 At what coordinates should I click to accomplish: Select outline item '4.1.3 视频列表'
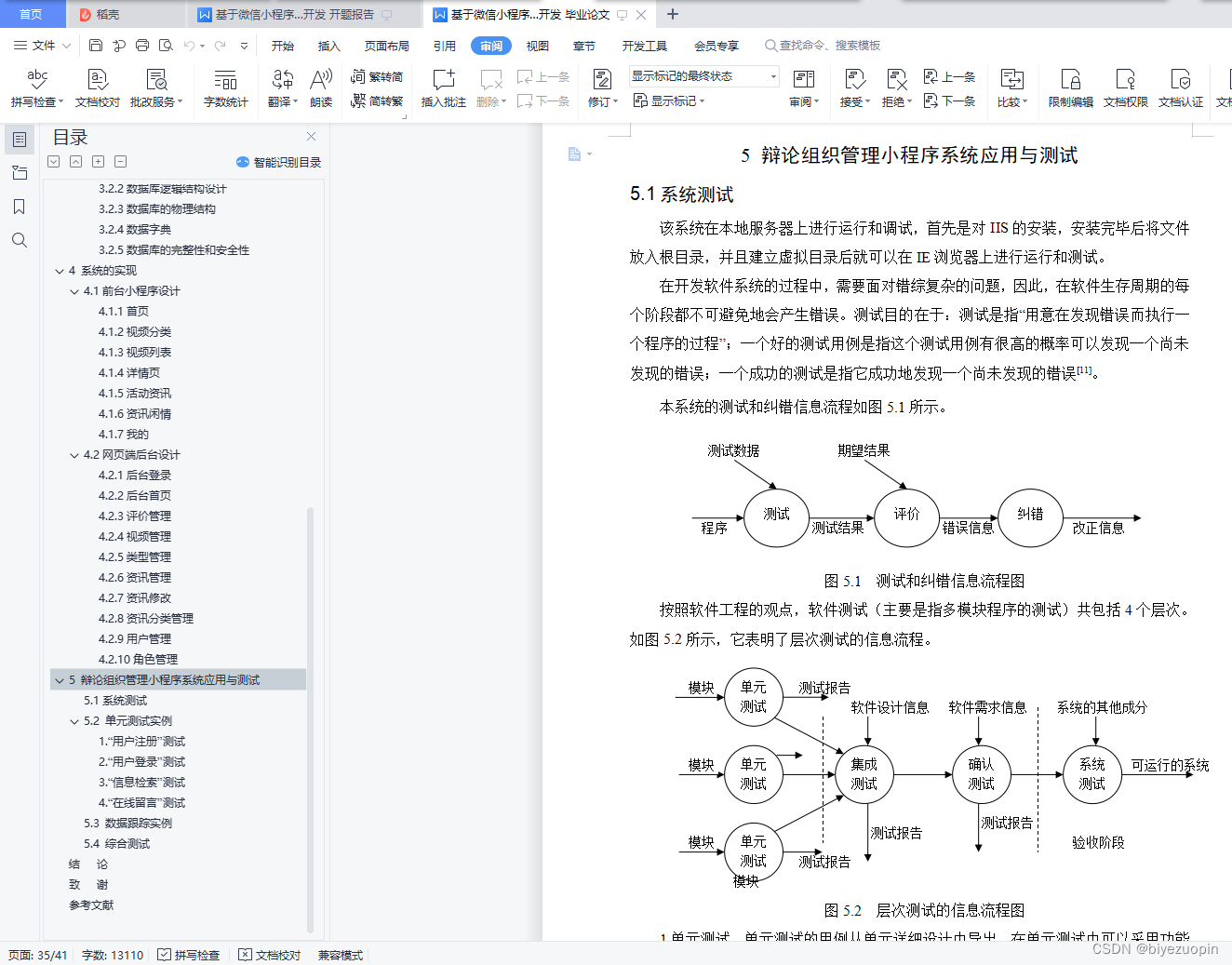click(x=135, y=353)
